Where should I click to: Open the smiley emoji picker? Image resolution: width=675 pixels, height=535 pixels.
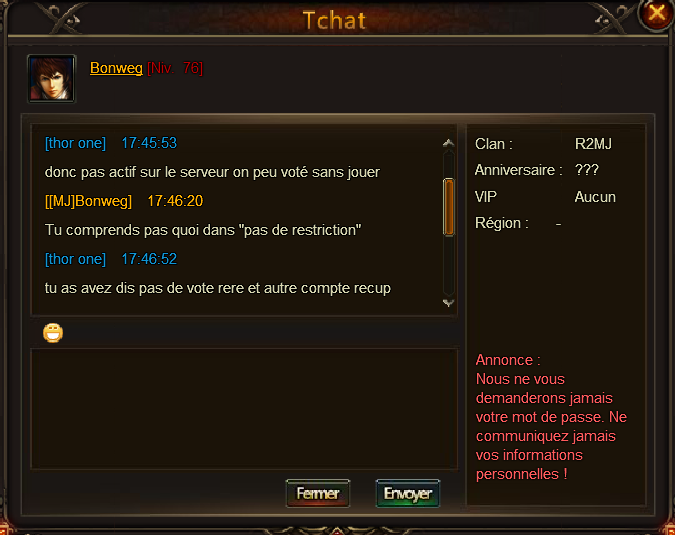53,333
